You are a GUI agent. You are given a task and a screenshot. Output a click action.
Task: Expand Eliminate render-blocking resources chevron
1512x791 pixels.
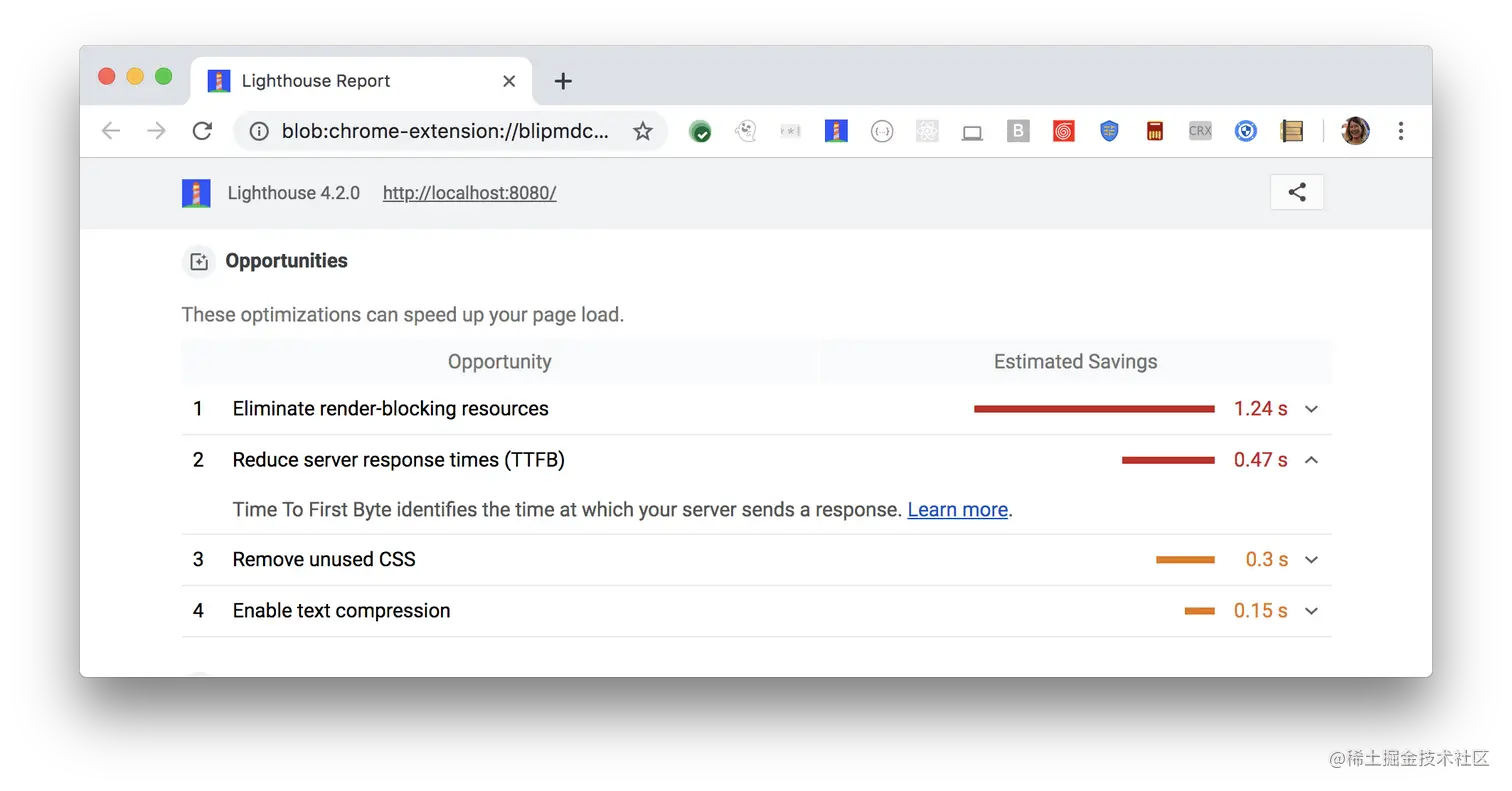[1312, 409]
